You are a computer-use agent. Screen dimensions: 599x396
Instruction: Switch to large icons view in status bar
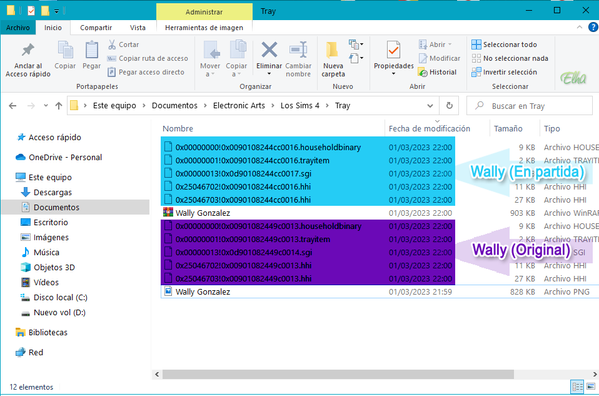point(591,387)
